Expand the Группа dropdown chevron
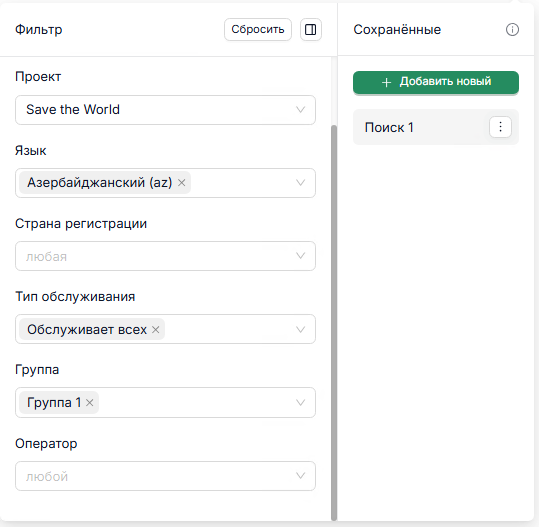The height and width of the screenshot is (527, 539). coord(300,403)
